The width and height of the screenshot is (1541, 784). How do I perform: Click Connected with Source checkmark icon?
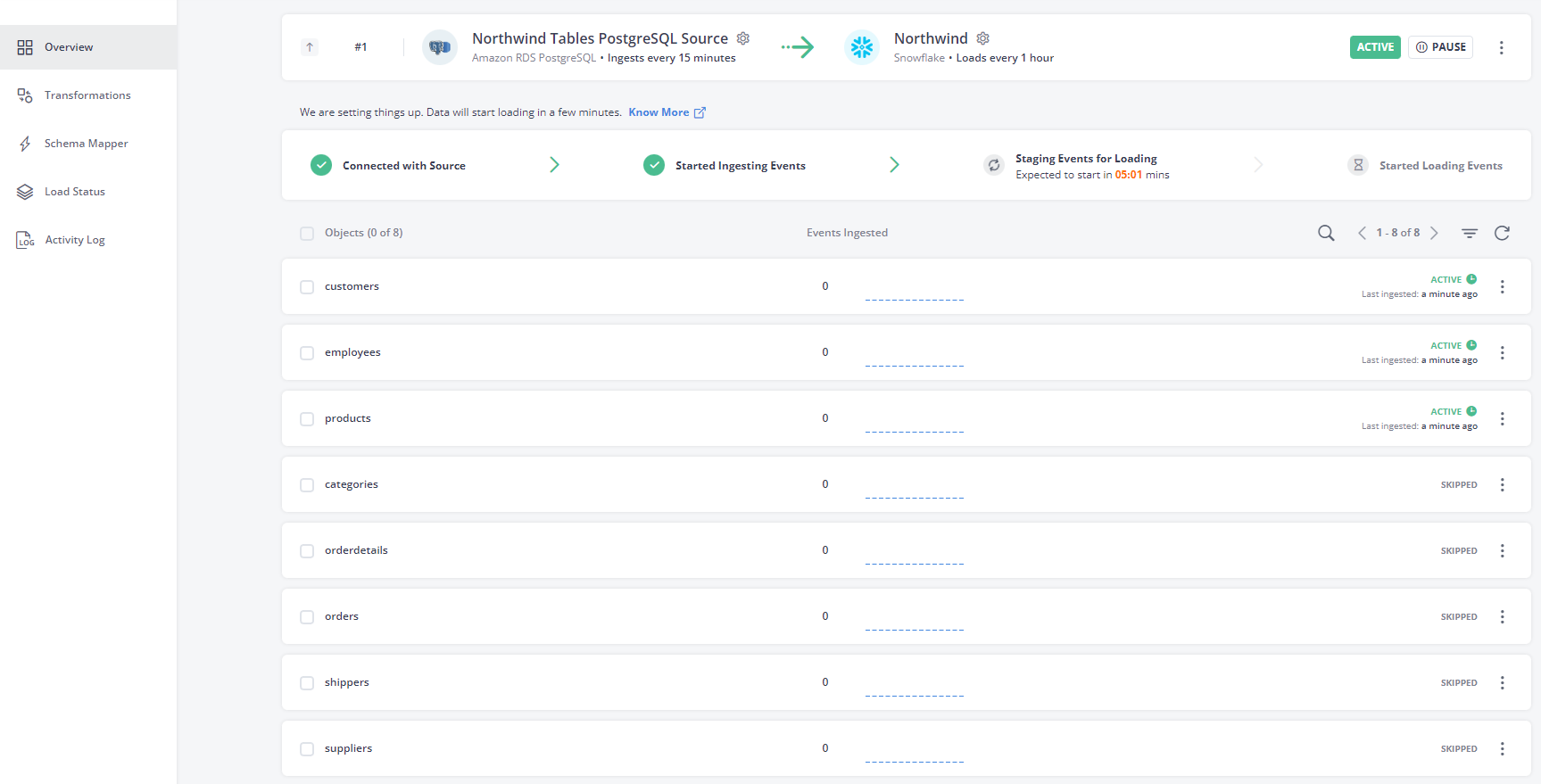[x=321, y=165]
